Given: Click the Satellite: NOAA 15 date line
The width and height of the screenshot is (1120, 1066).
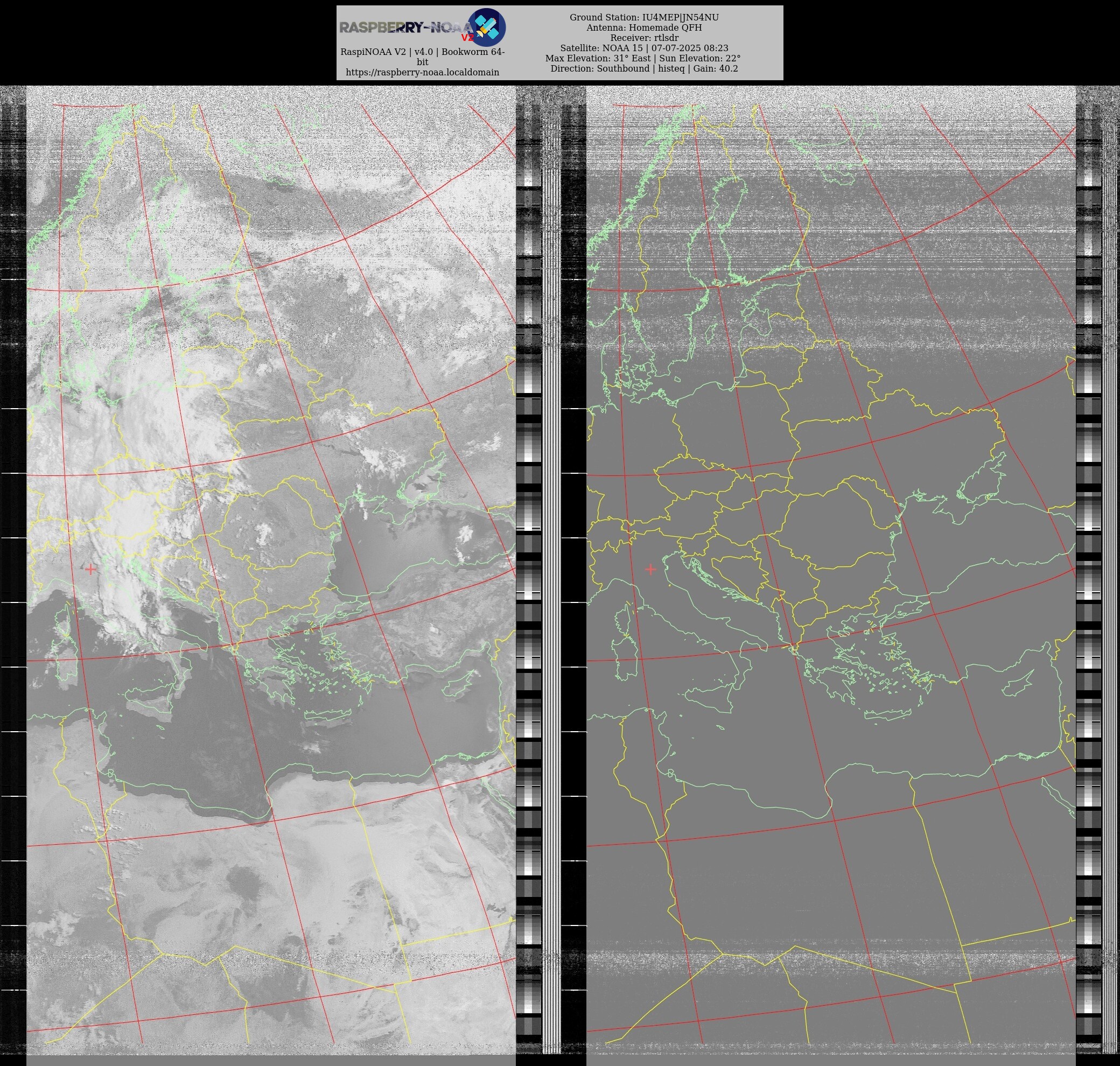Looking at the screenshot, I should coord(644,48).
